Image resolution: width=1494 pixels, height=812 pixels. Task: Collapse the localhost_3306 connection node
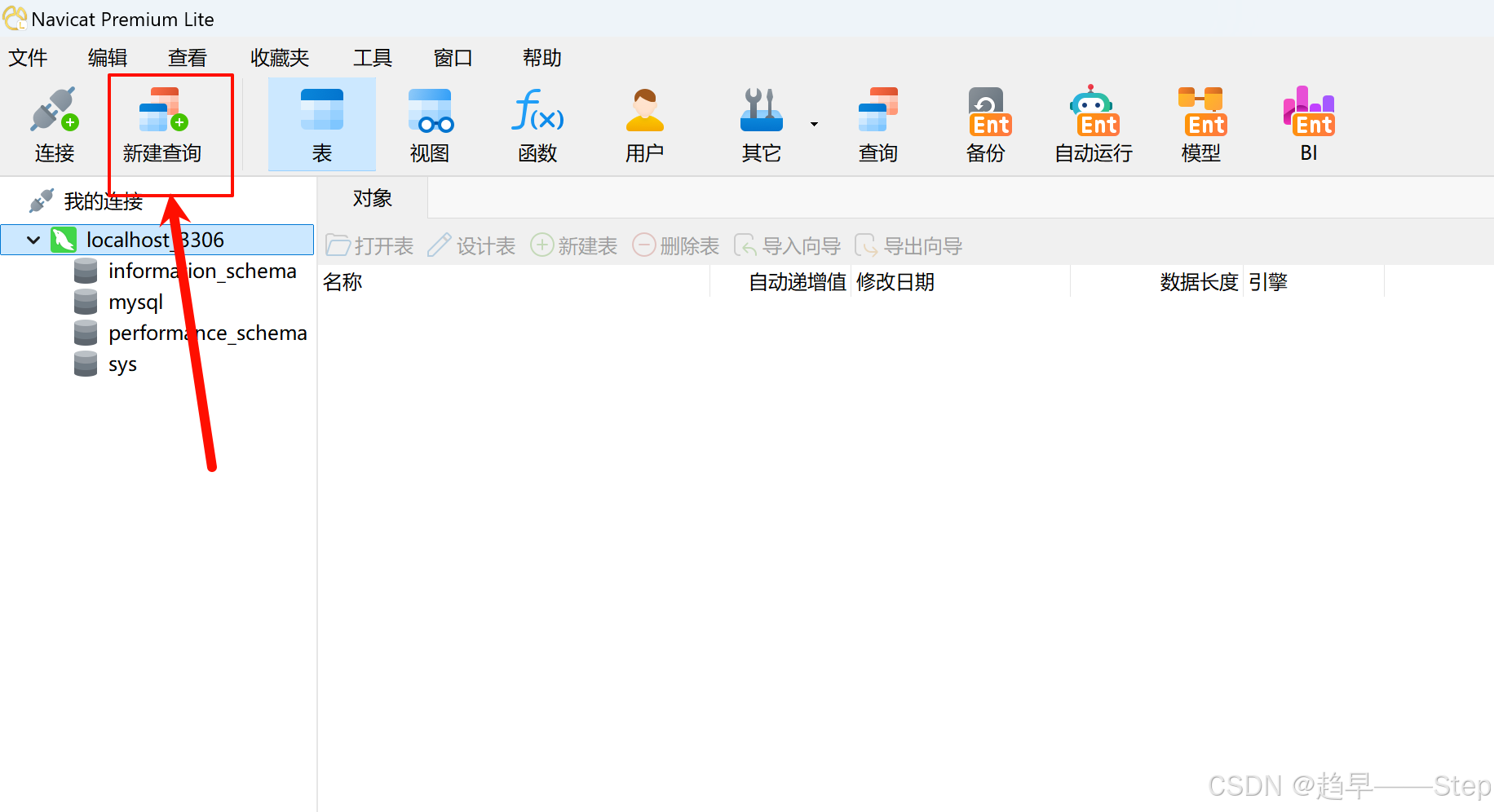(33, 240)
